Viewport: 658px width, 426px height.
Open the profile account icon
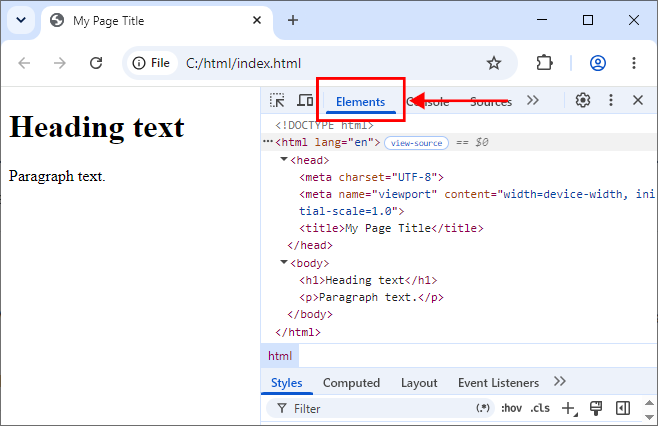pos(598,63)
